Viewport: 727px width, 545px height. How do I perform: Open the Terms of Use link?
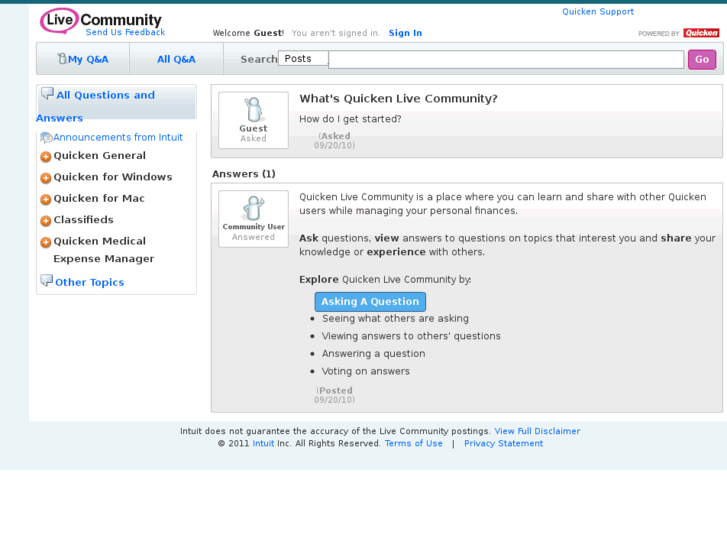[x=414, y=443]
